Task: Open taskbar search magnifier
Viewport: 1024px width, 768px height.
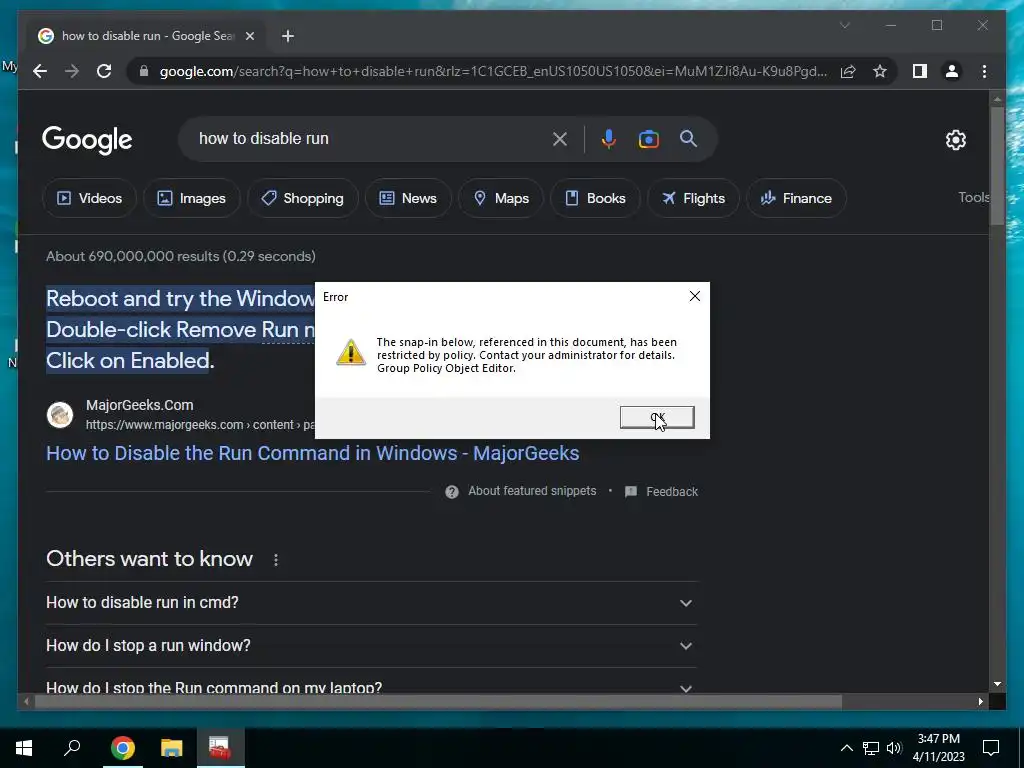Action: [x=72, y=748]
